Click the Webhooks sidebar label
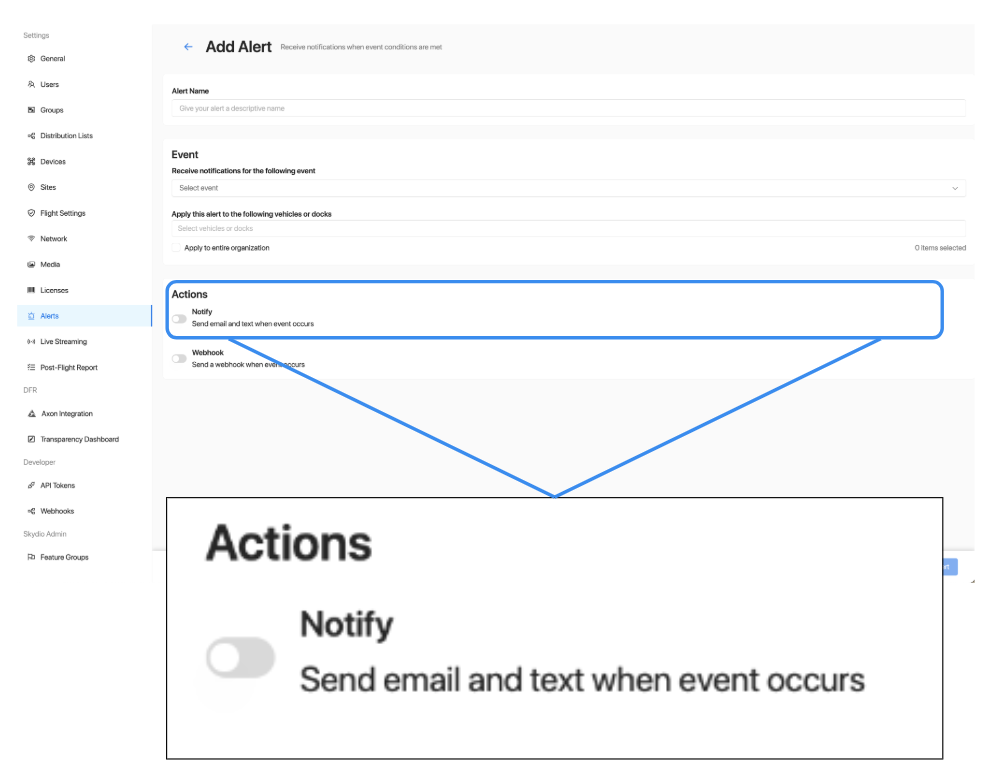Screen dimensions: 984x778 point(57,511)
